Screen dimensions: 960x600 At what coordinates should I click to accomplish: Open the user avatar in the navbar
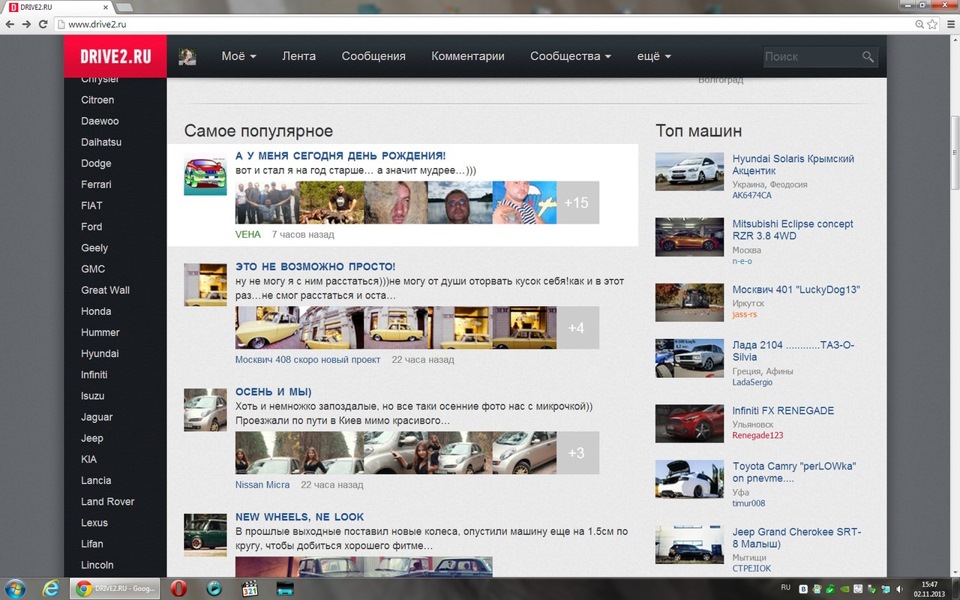pos(187,56)
